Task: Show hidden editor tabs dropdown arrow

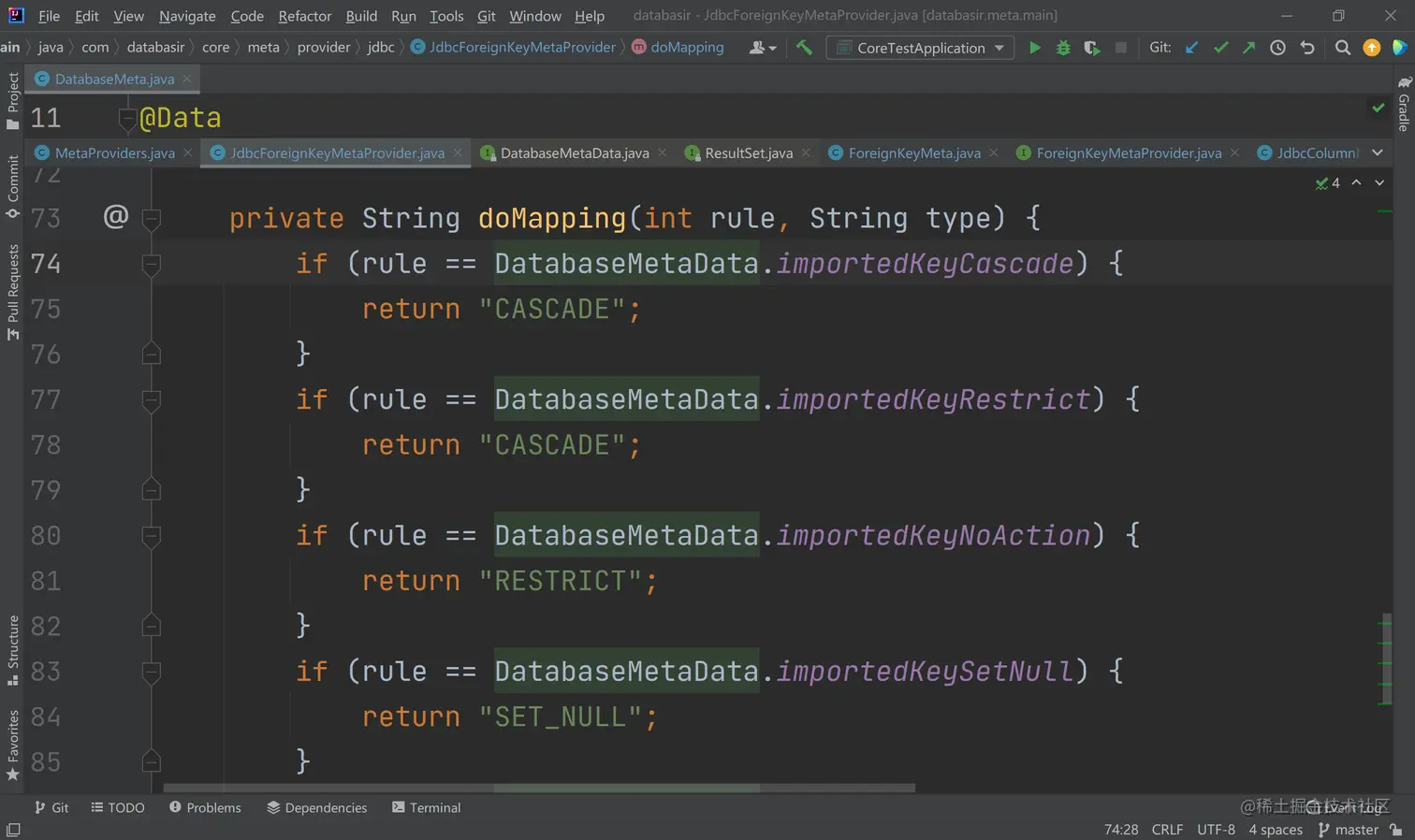Action: click(1378, 152)
